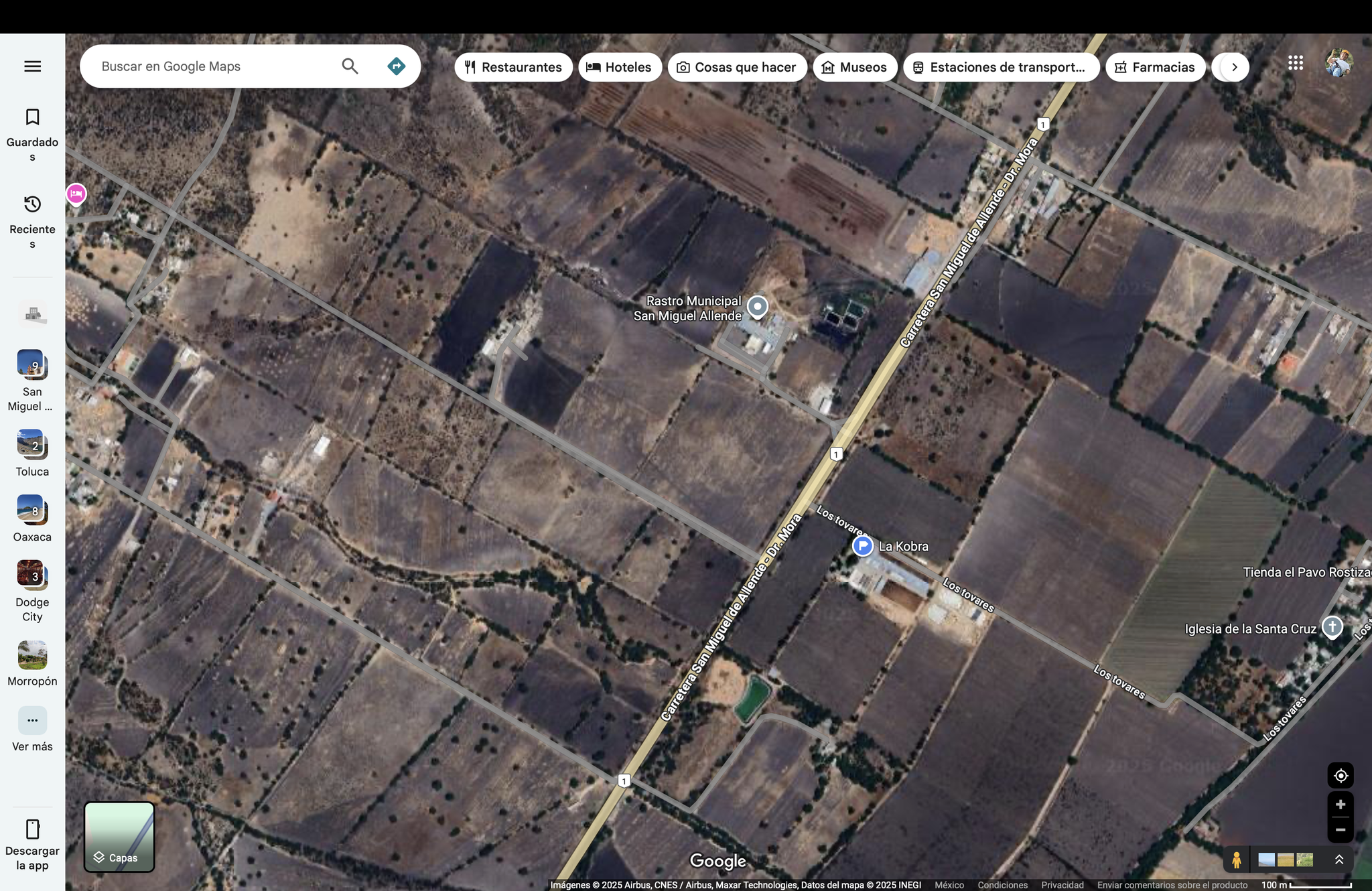The image size is (1372, 891).
Task: Click the search magnifier icon
Action: pyautogui.click(x=350, y=66)
